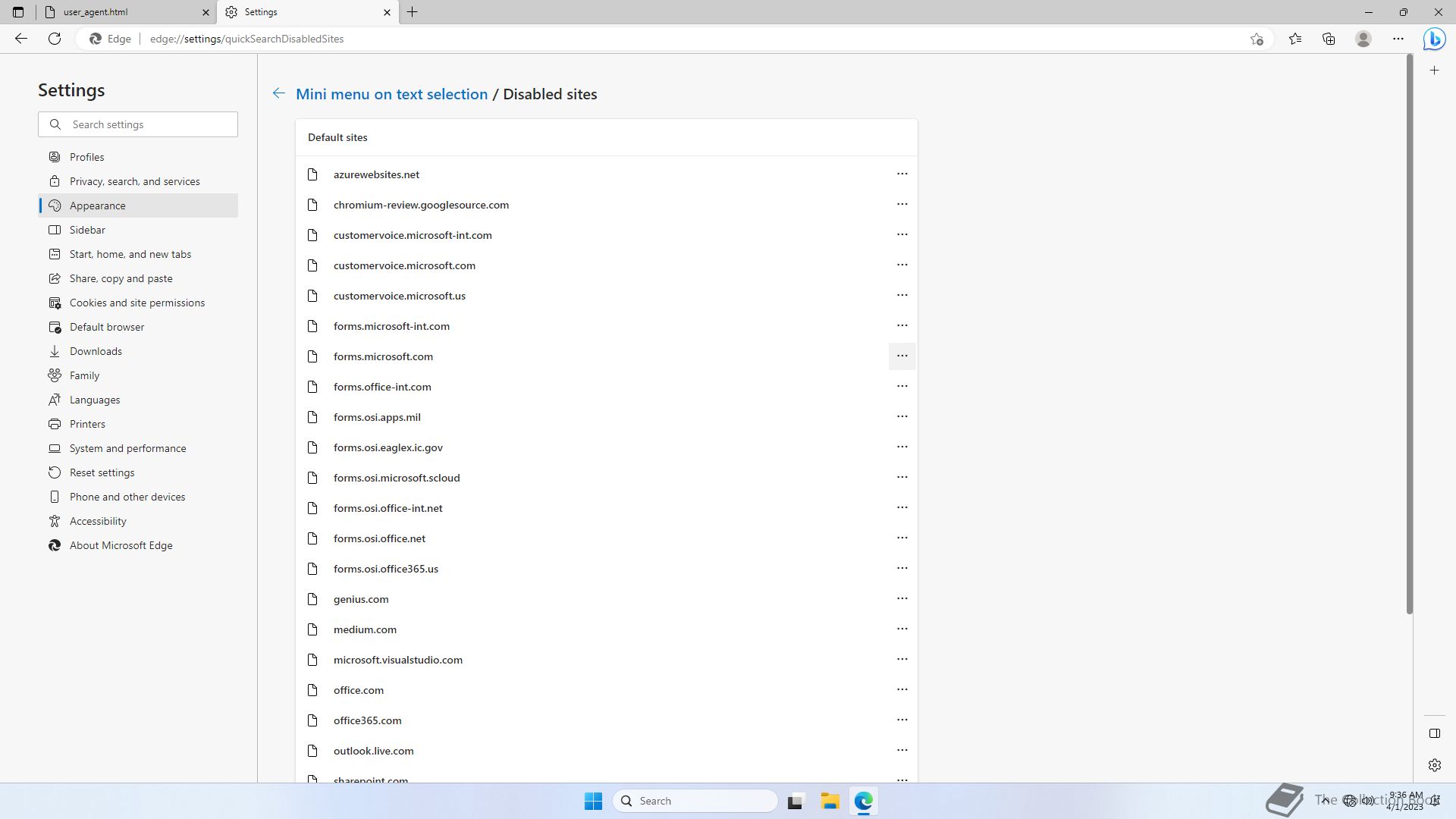Image resolution: width=1456 pixels, height=819 pixels.
Task: Open Default browser settings
Action: tap(138, 327)
